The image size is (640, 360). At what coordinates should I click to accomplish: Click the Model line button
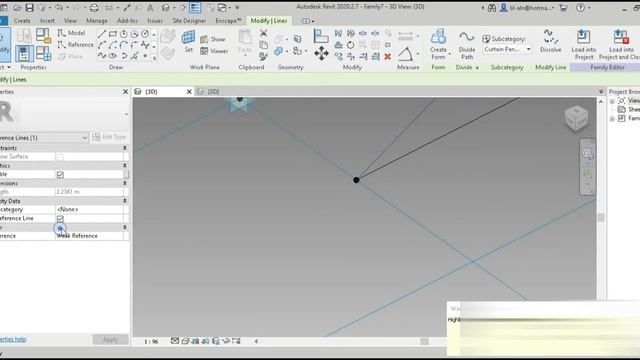72,33
